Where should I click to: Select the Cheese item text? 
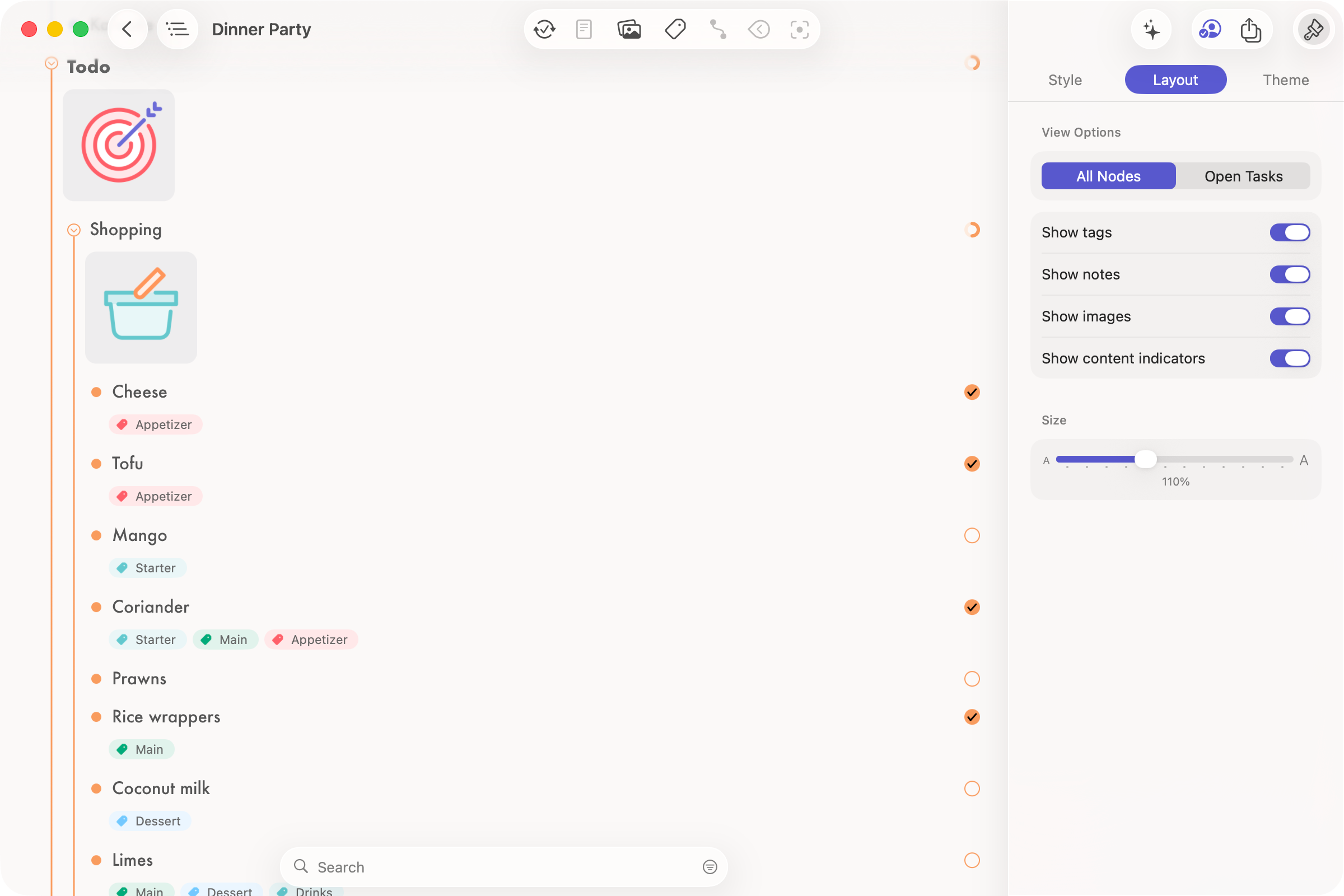139,392
